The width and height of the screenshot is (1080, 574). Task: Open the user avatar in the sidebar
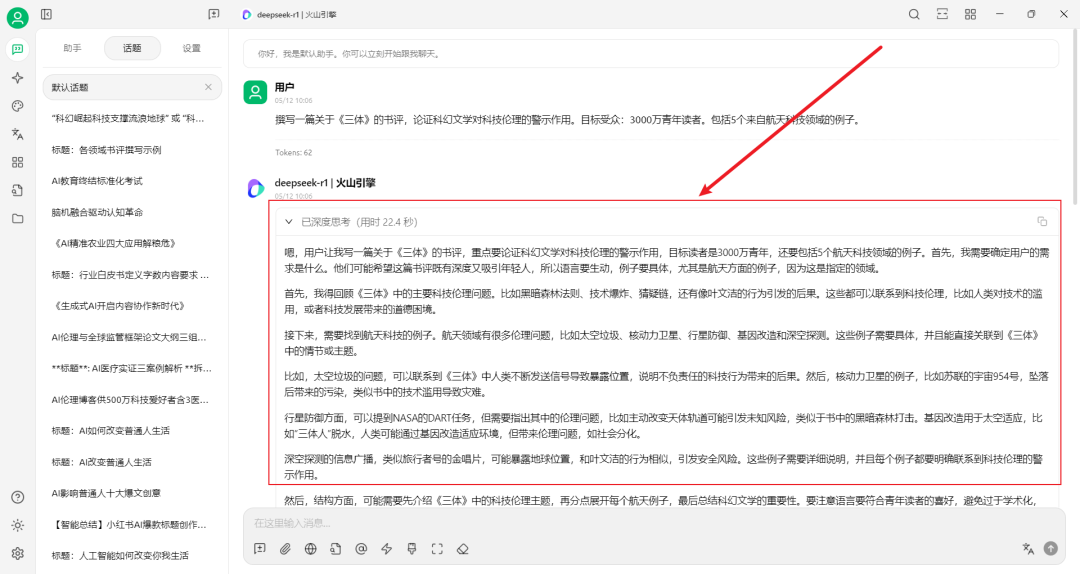[17, 17]
